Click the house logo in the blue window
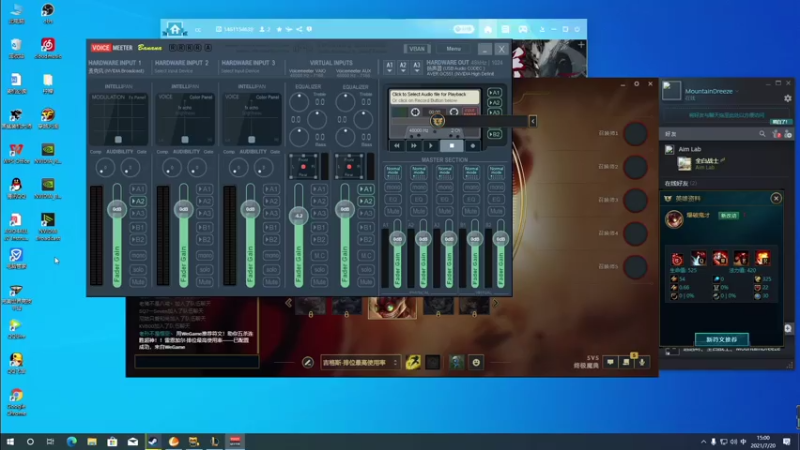The width and height of the screenshot is (800, 450). pyautogui.click(x=174, y=29)
